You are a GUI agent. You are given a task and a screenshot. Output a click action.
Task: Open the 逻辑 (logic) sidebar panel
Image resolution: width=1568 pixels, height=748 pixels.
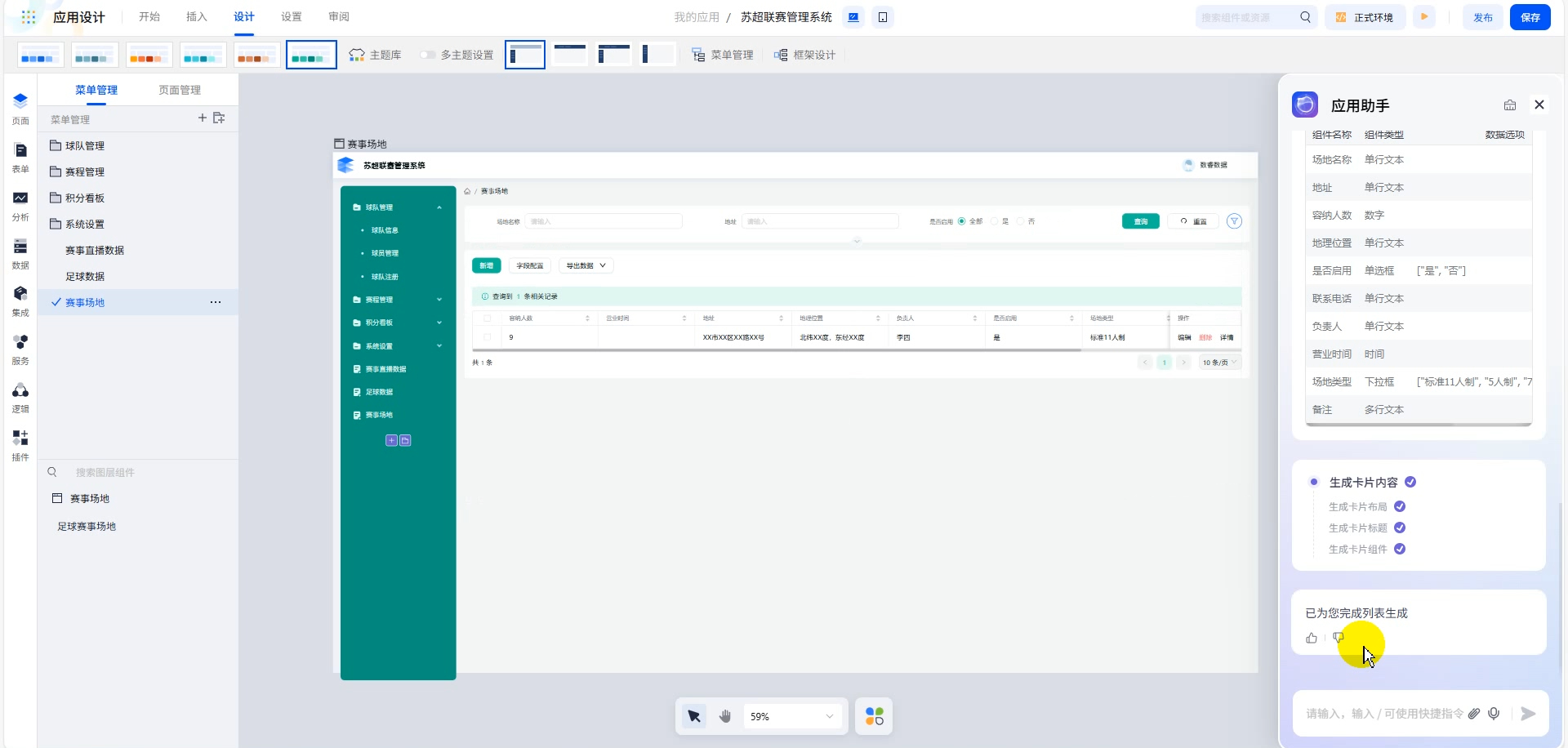[x=20, y=398]
